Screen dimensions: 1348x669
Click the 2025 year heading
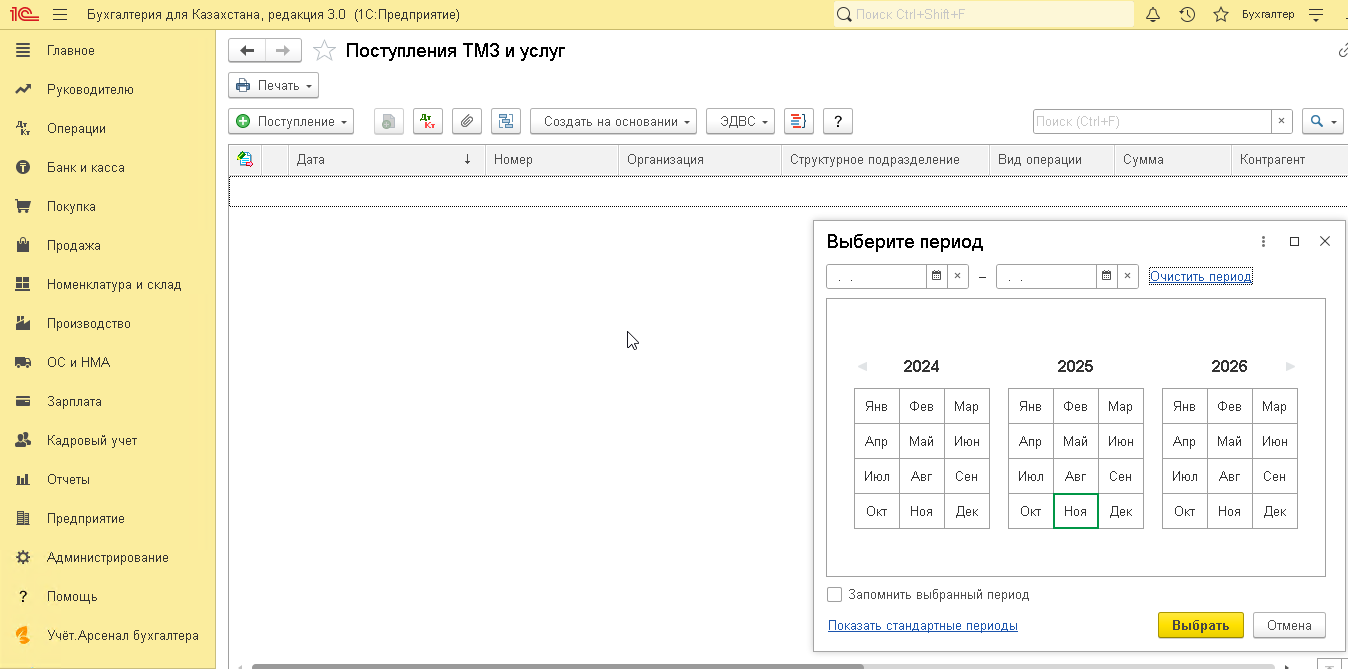pyautogui.click(x=1075, y=367)
